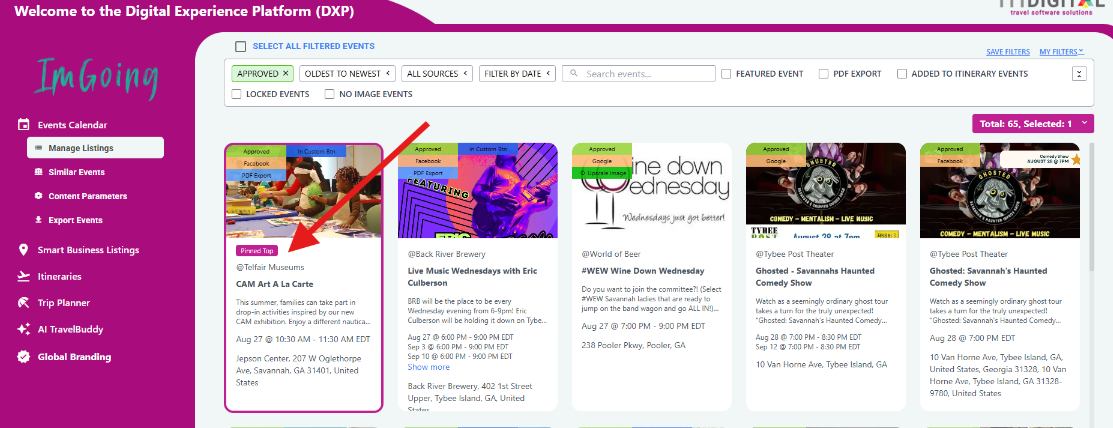Check the PDF Export filter checkbox
Screen dimensions: 1113x428
[x=823, y=74]
